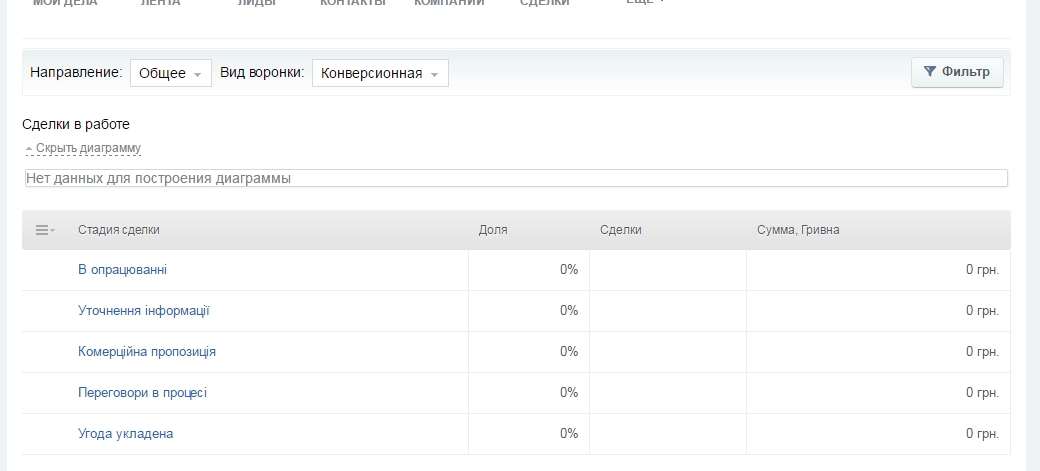Screen dimensions: 1040x471
Task: Open the Вид воронки dropdown Конверсионная
Action: [380, 73]
